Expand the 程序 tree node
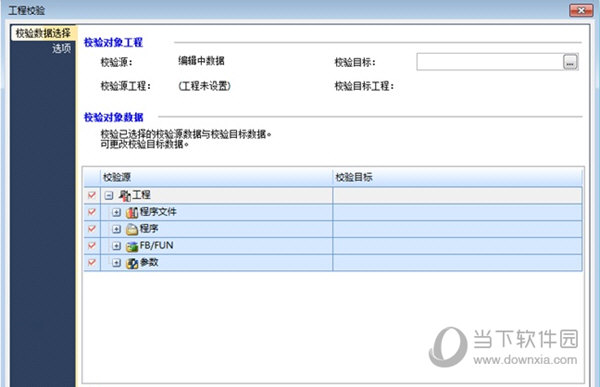This screenshot has width=600, height=387. [117, 229]
